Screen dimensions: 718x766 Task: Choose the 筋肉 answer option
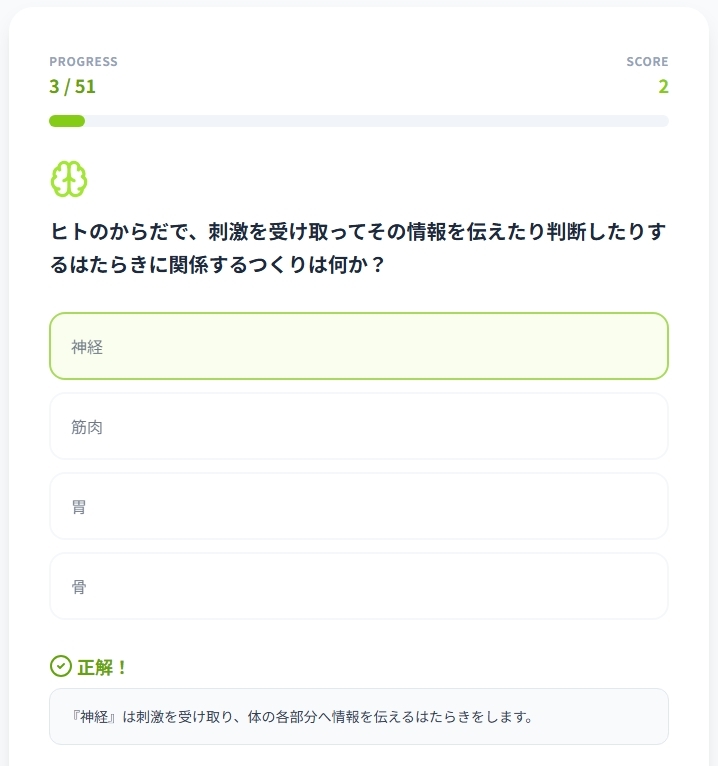[x=358, y=426]
